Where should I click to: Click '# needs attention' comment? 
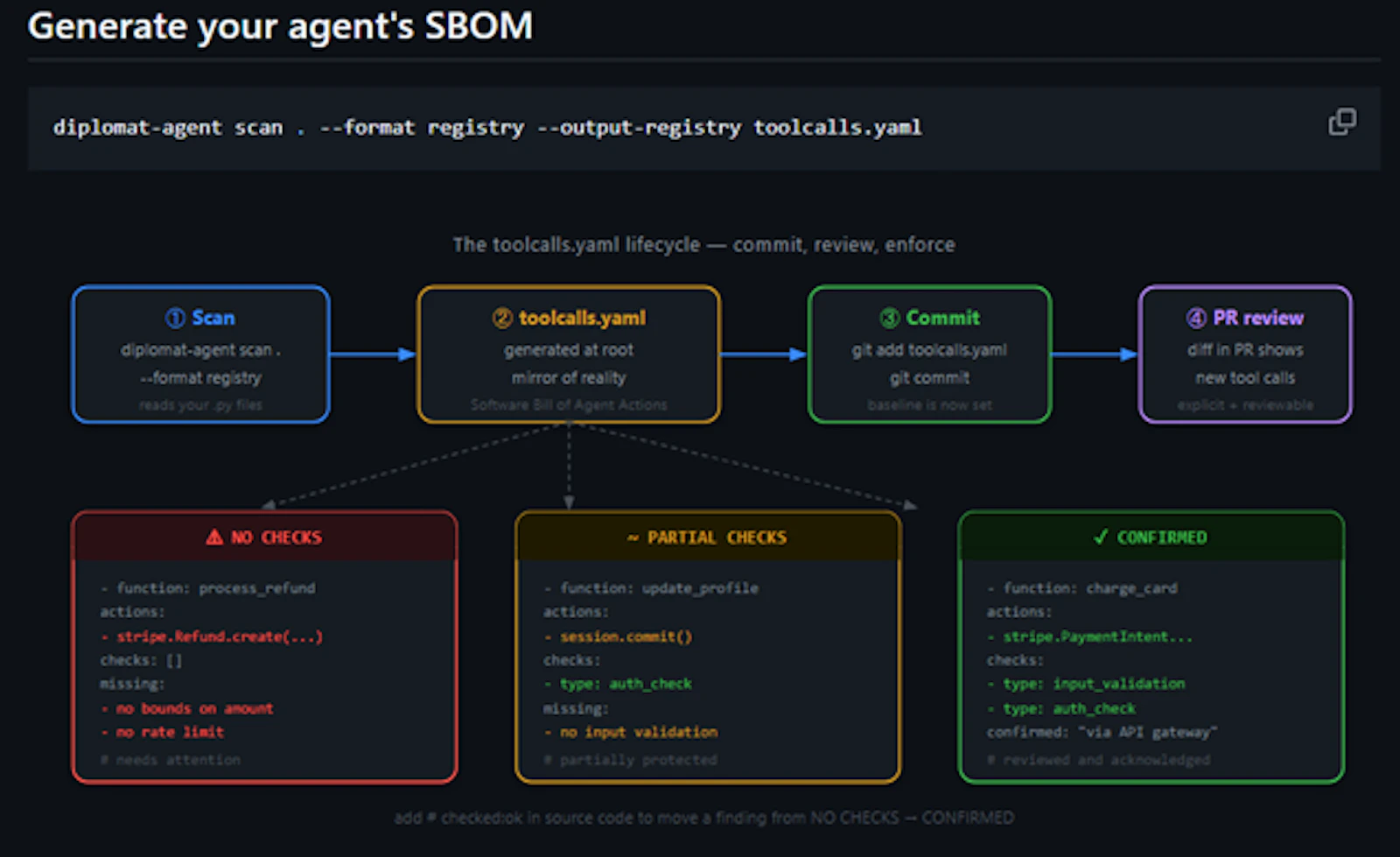pos(170,760)
